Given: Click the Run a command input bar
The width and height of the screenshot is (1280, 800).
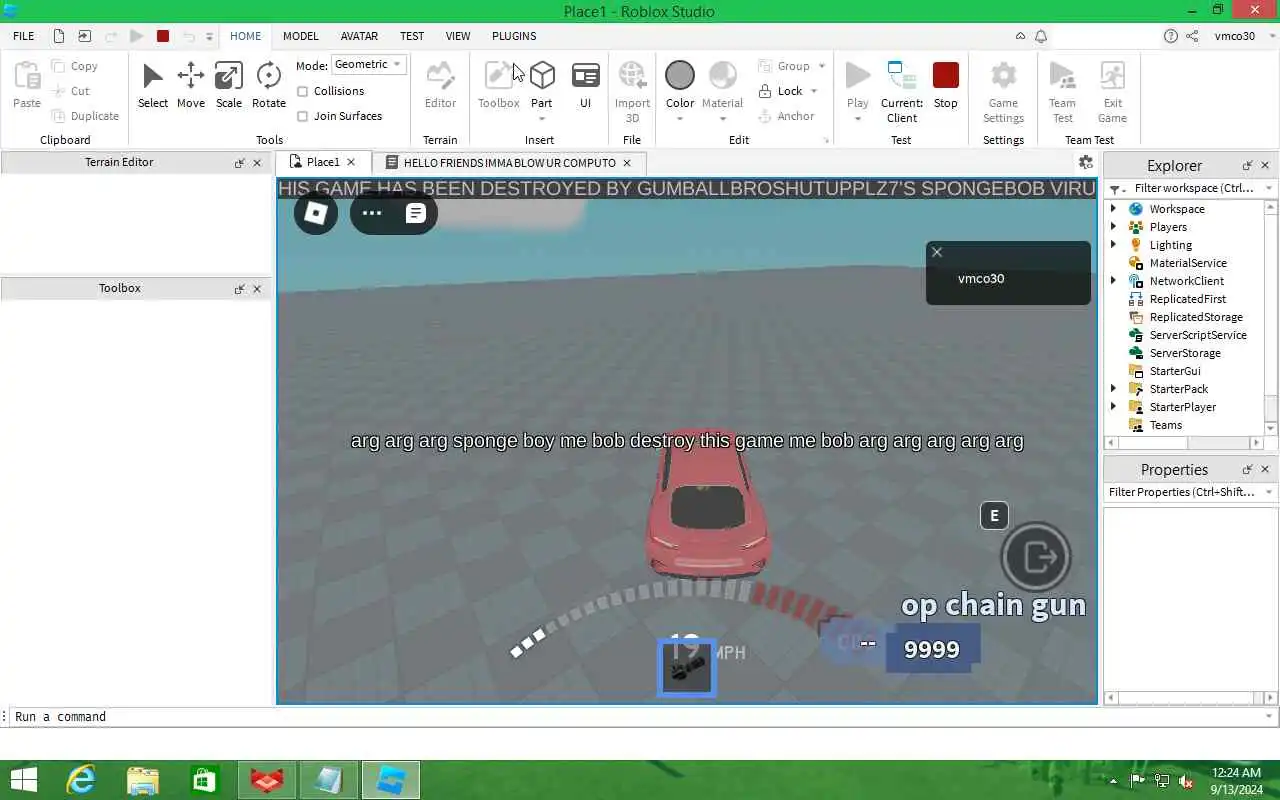Looking at the screenshot, I should [x=640, y=717].
